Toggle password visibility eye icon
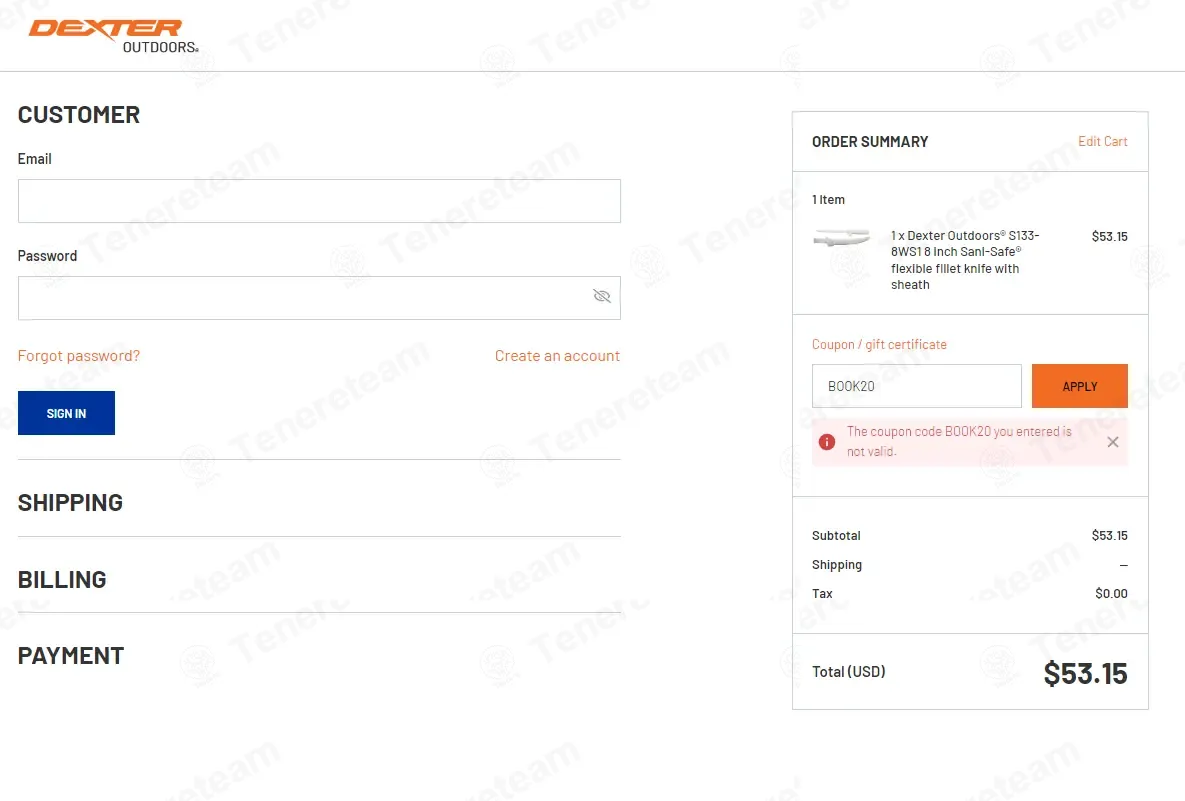This screenshot has height=801, width=1185. (x=602, y=296)
